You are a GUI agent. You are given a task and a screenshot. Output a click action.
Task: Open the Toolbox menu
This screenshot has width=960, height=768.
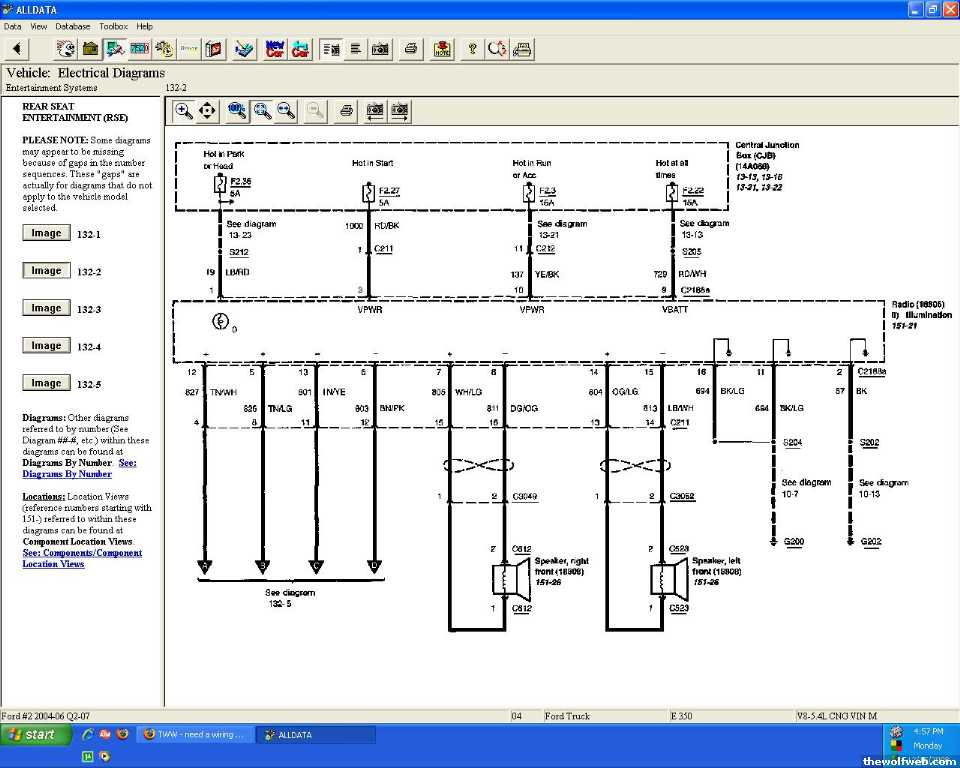tap(113, 26)
